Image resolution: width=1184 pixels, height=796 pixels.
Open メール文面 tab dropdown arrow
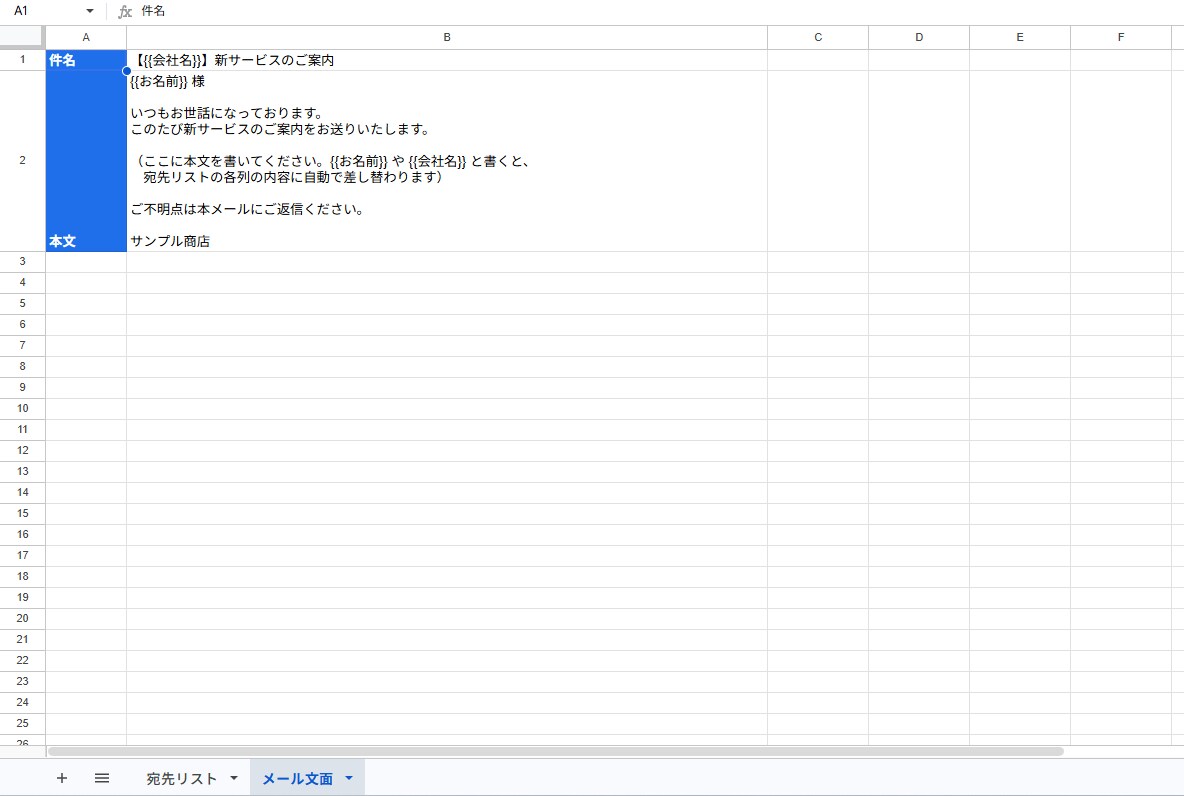click(349, 778)
